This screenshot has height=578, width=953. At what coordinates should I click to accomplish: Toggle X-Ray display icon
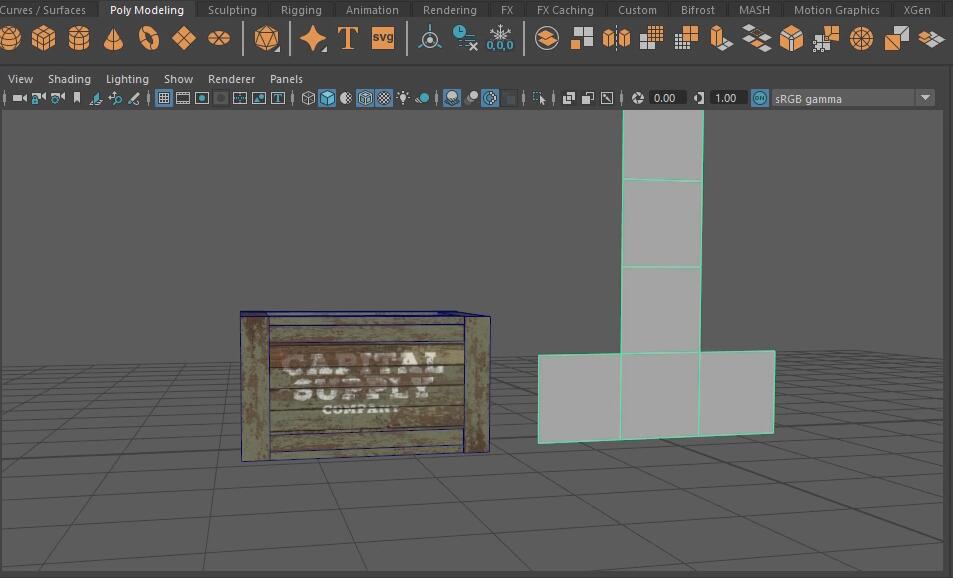[568, 98]
